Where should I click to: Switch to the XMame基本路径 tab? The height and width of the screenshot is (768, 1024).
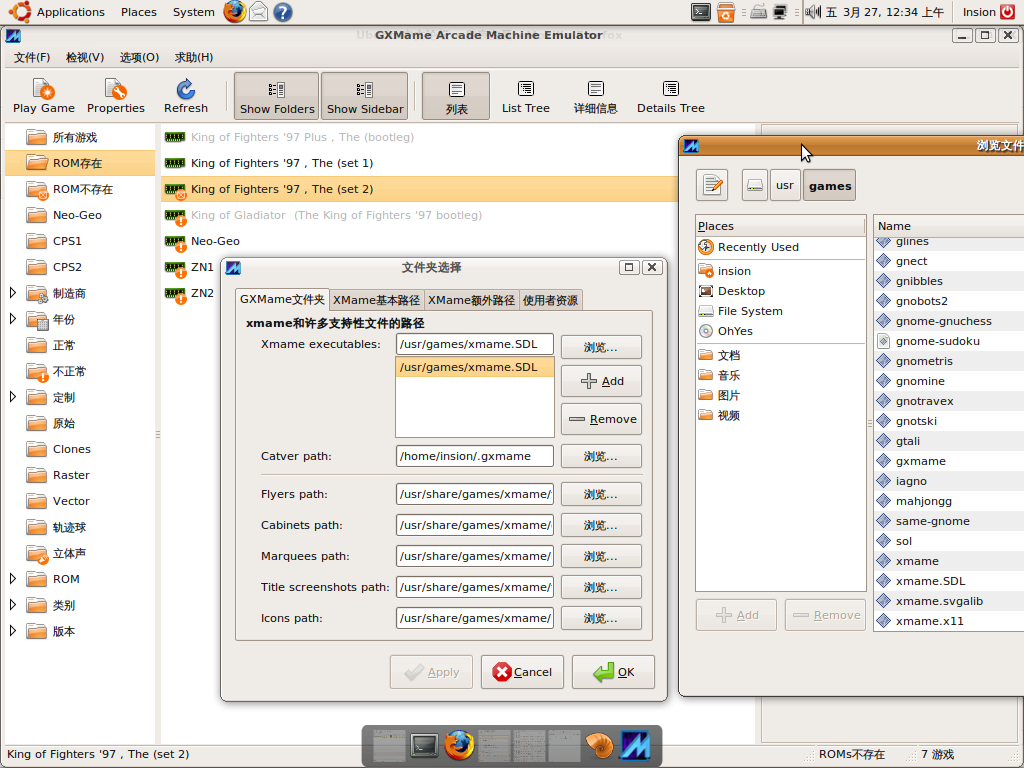(x=377, y=300)
